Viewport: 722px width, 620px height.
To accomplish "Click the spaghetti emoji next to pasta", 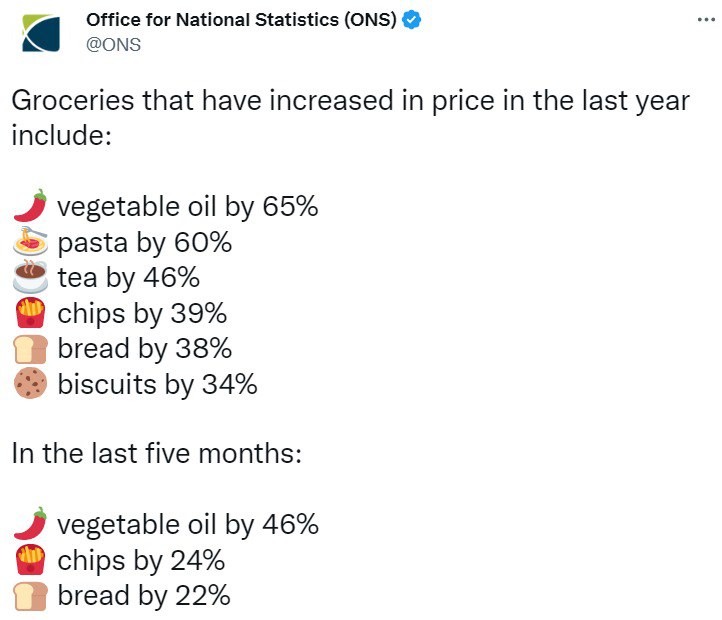I will [30, 242].
